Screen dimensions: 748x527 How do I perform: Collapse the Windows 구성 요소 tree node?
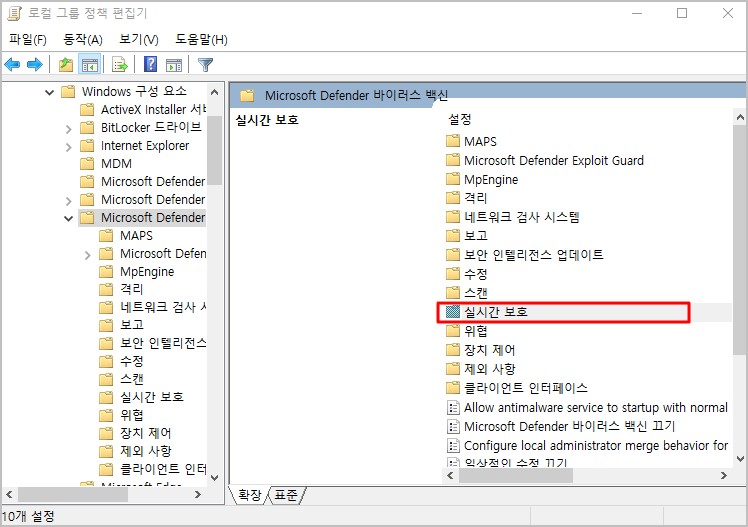coord(50,92)
